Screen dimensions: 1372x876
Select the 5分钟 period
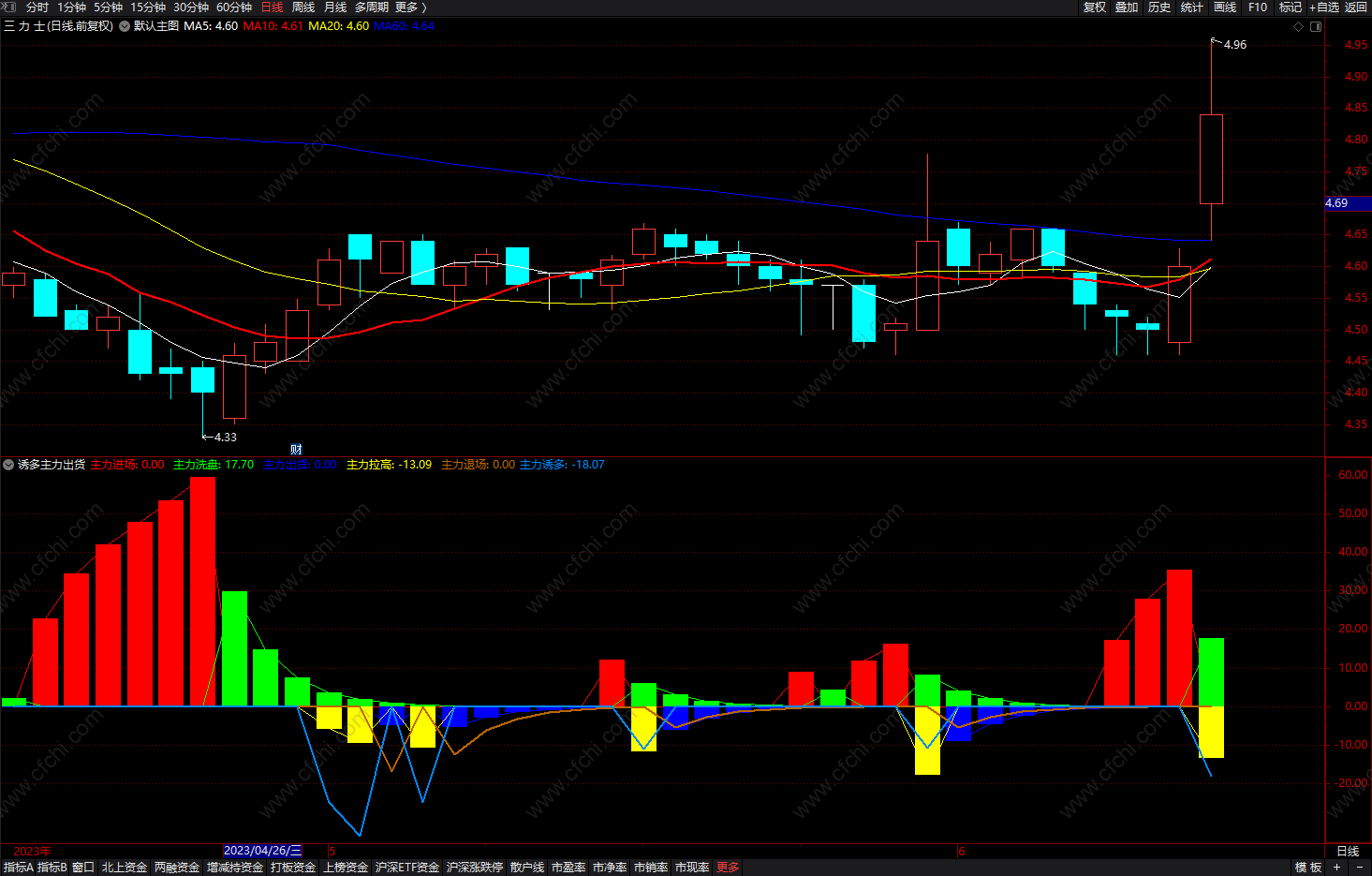pos(109,7)
